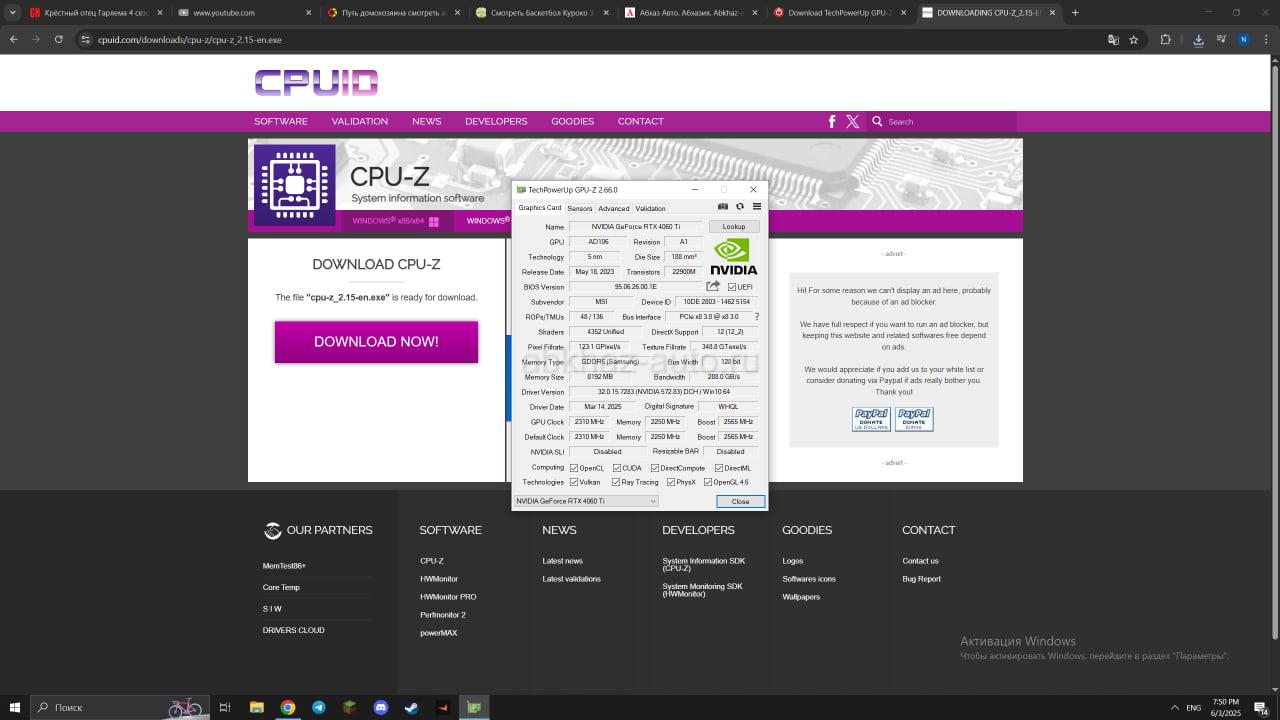This screenshot has height=720, width=1280.
Task: Click the Windows taskbar search box
Action: coord(120,707)
